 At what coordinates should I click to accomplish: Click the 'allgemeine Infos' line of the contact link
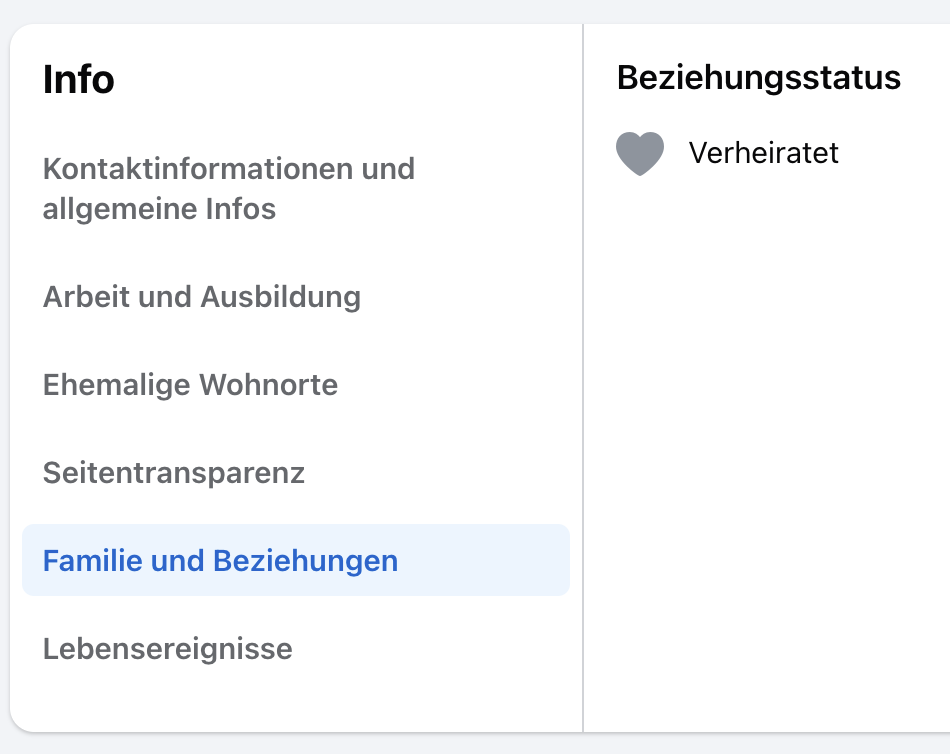tap(159, 210)
